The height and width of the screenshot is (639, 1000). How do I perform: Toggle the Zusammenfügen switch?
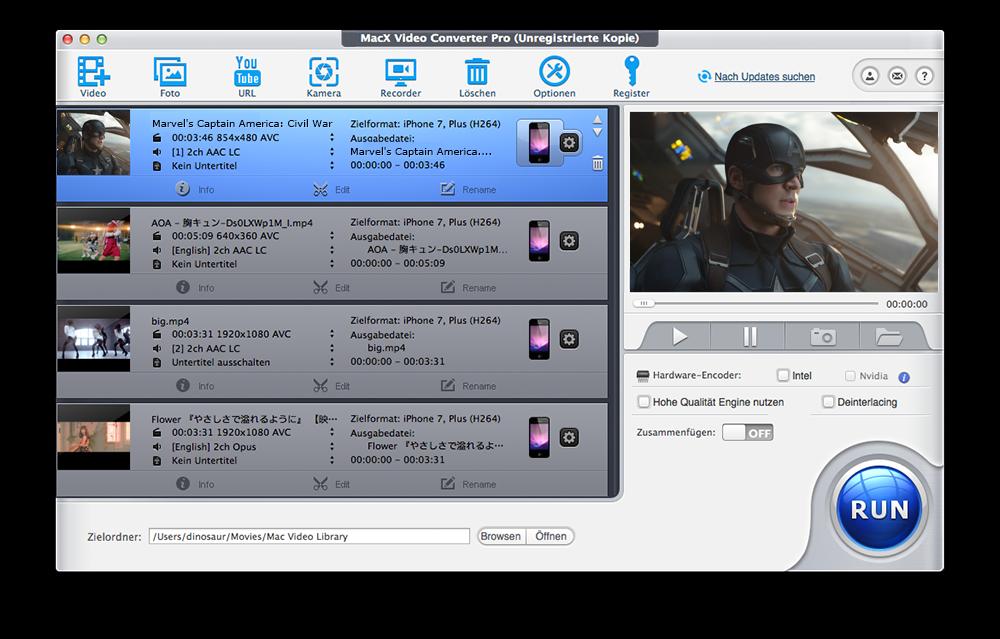747,432
